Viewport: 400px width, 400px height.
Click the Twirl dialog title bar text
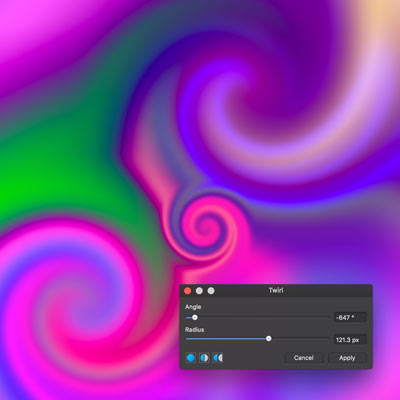point(276,290)
